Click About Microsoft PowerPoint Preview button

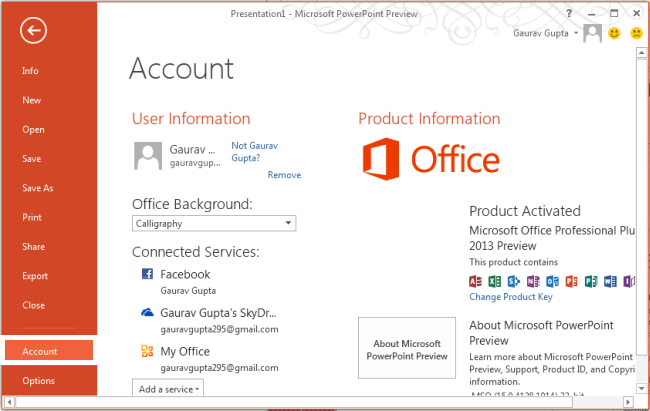pos(407,348)
